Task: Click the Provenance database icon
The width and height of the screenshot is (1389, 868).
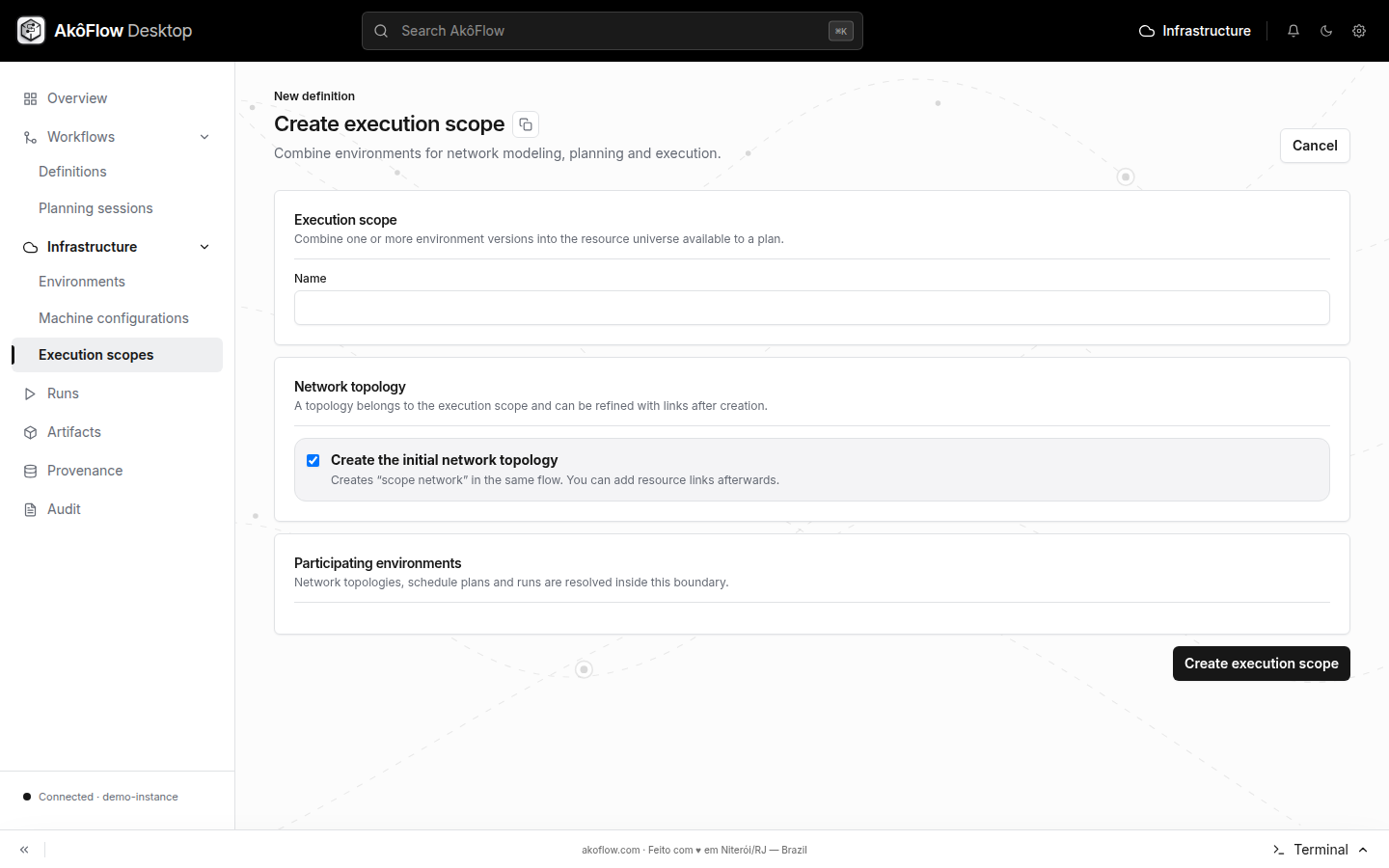Action: point(30,471)
